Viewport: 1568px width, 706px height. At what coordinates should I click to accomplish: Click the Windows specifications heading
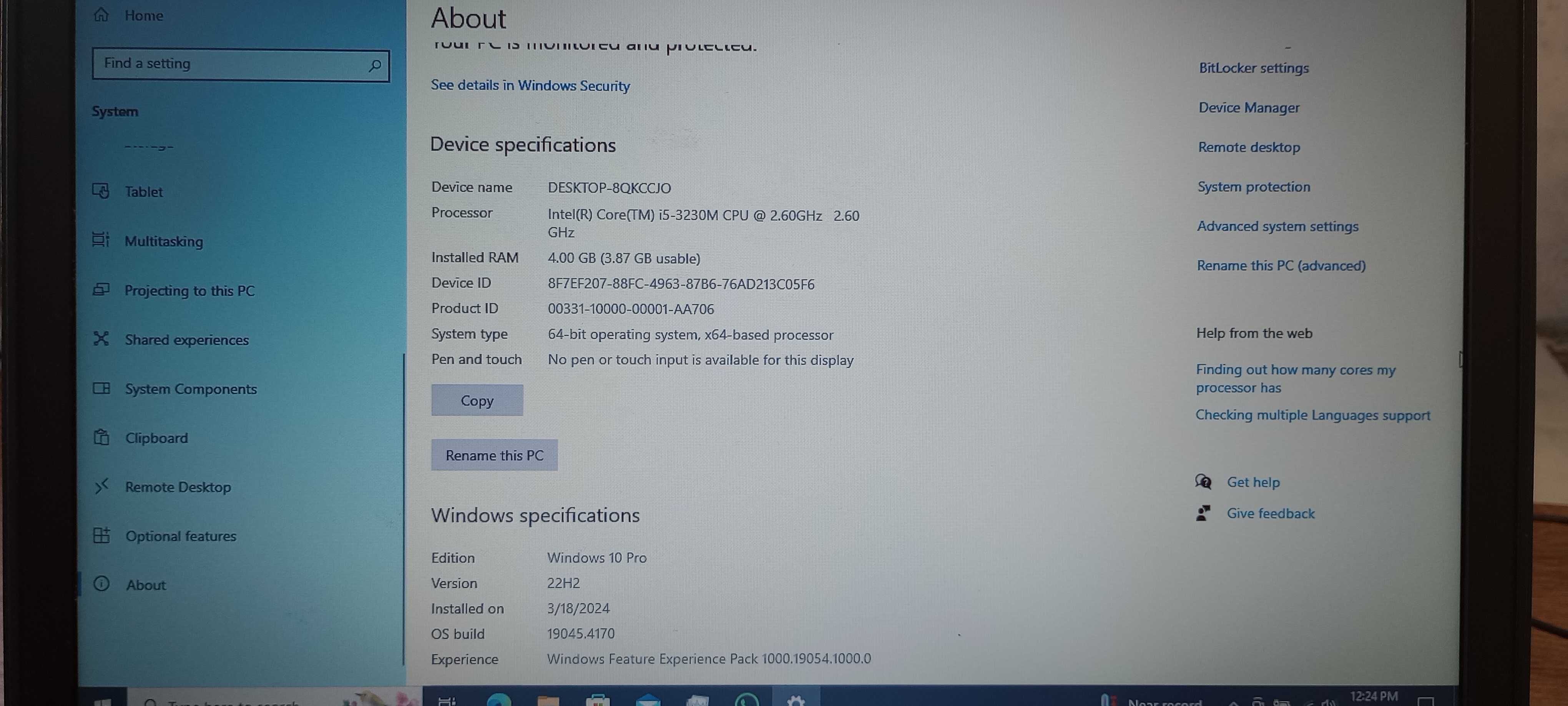point(535,515)
